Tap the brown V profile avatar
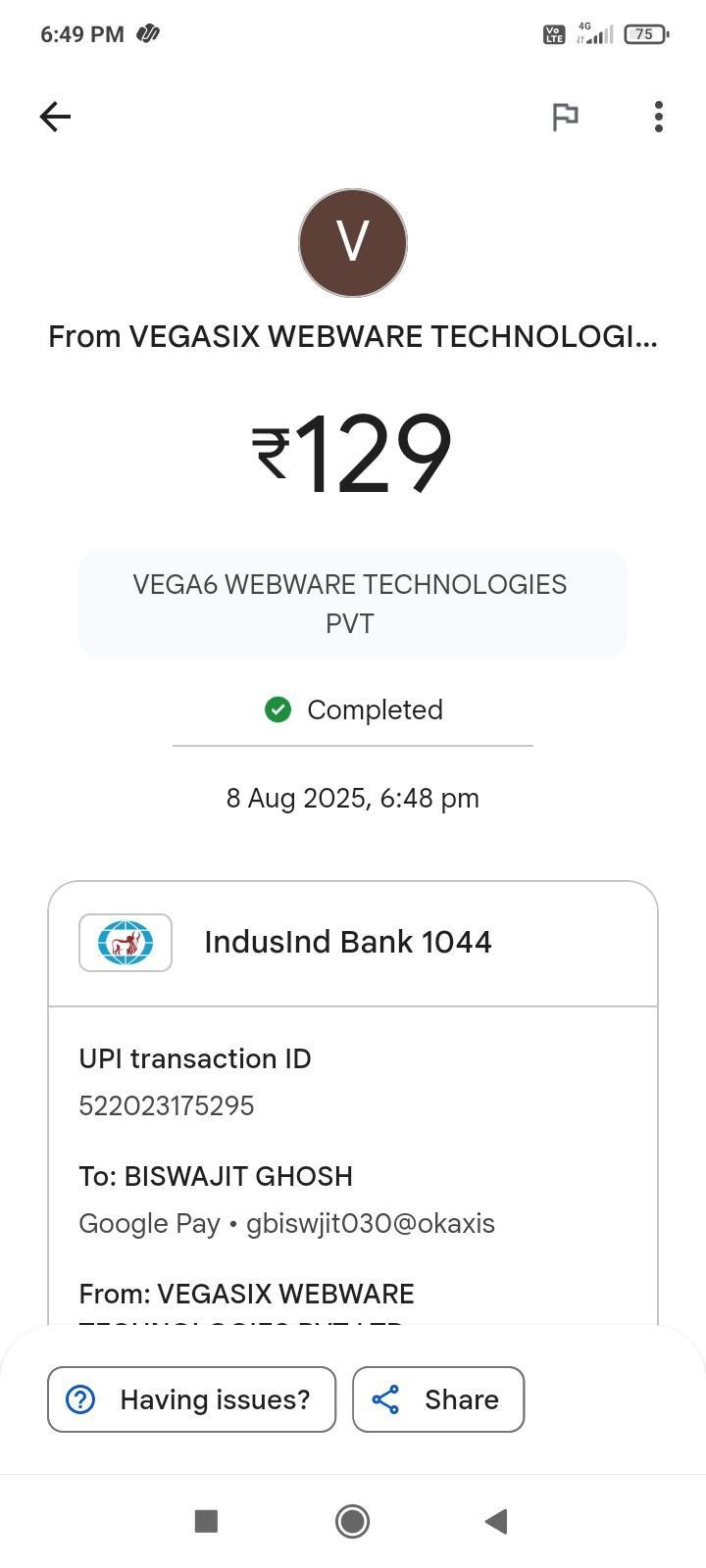Image resolution: width=706 pixels, height=1568 pixels. click(353, 243)
